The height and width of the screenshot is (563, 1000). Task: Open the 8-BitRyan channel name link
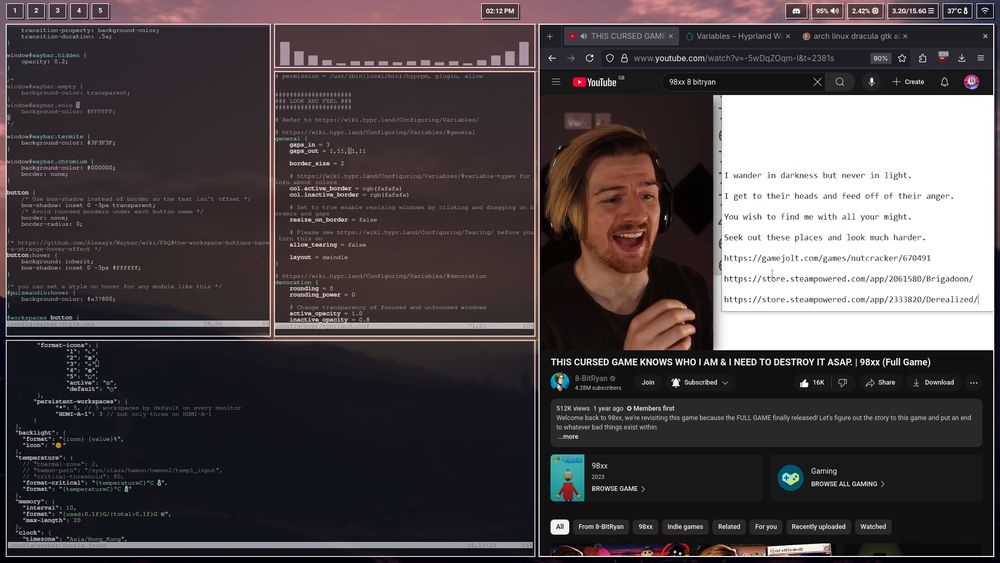[x=591, y=378]
